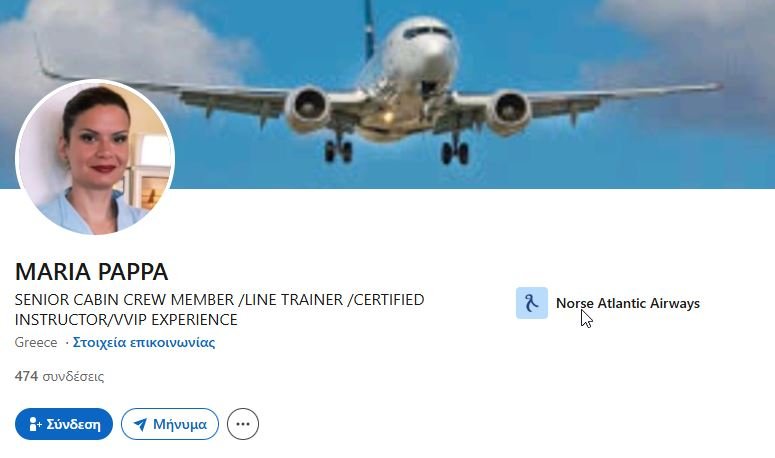
Task: View the 474 συνδέσεις connections count
Action: [59, 376]
